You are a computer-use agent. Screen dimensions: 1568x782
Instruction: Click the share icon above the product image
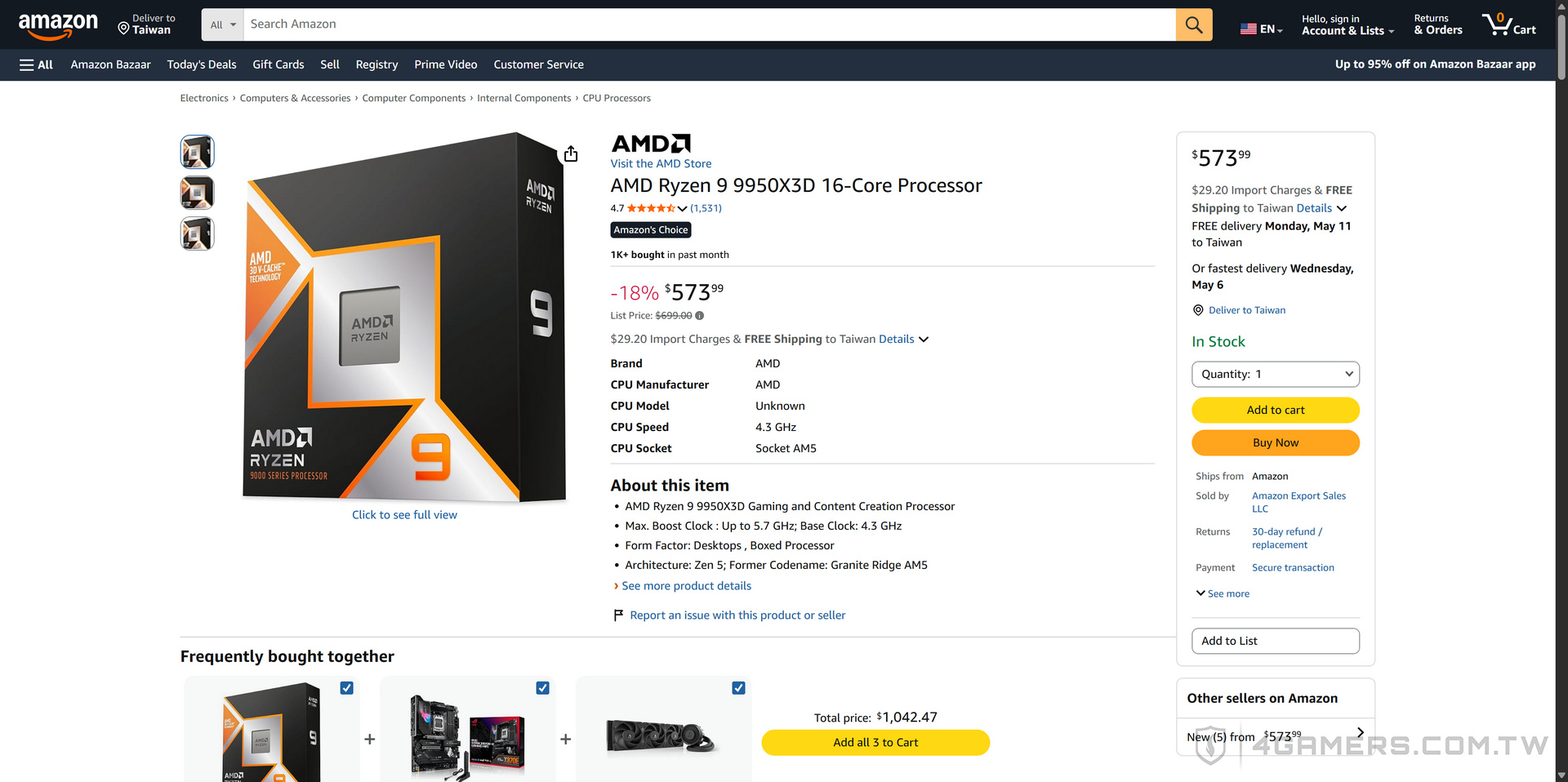pos(570,153)
